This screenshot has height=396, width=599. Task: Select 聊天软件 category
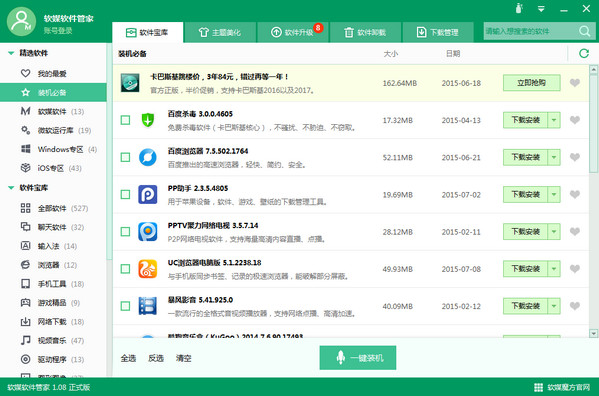point(53,227)
